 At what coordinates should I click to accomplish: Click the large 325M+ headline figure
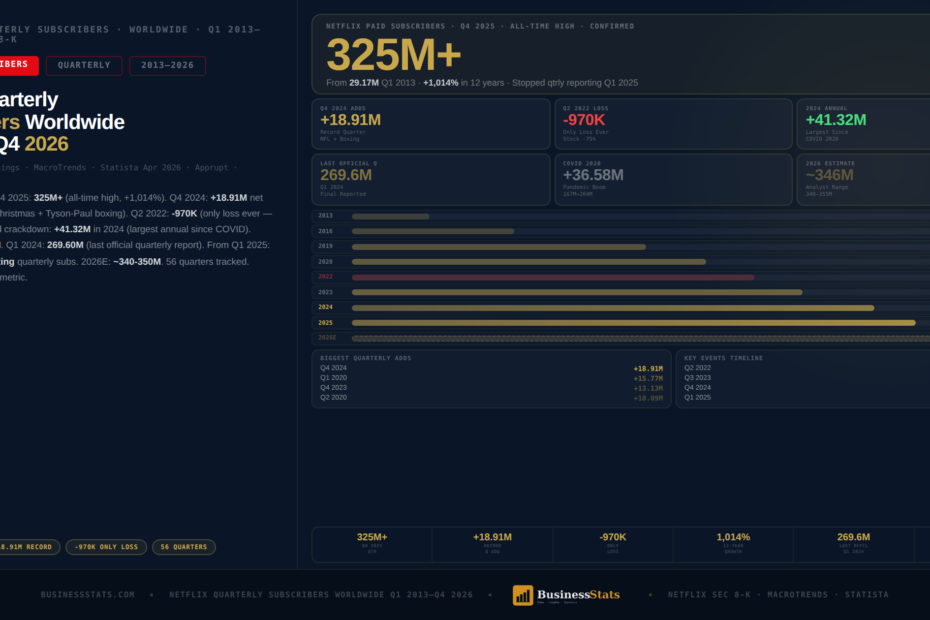[x=394, y=55]
